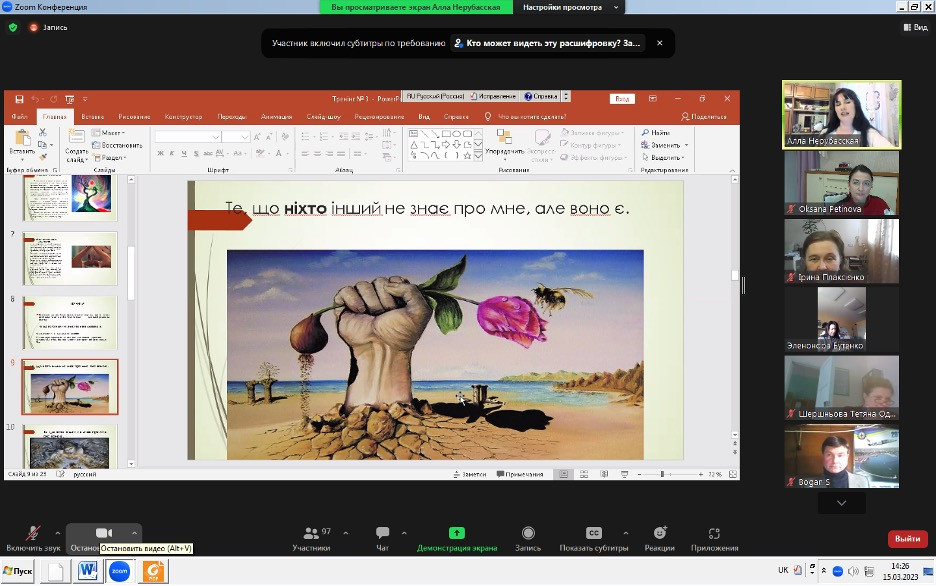Click zoom-out minus beside the slider

tap(639, 474)
